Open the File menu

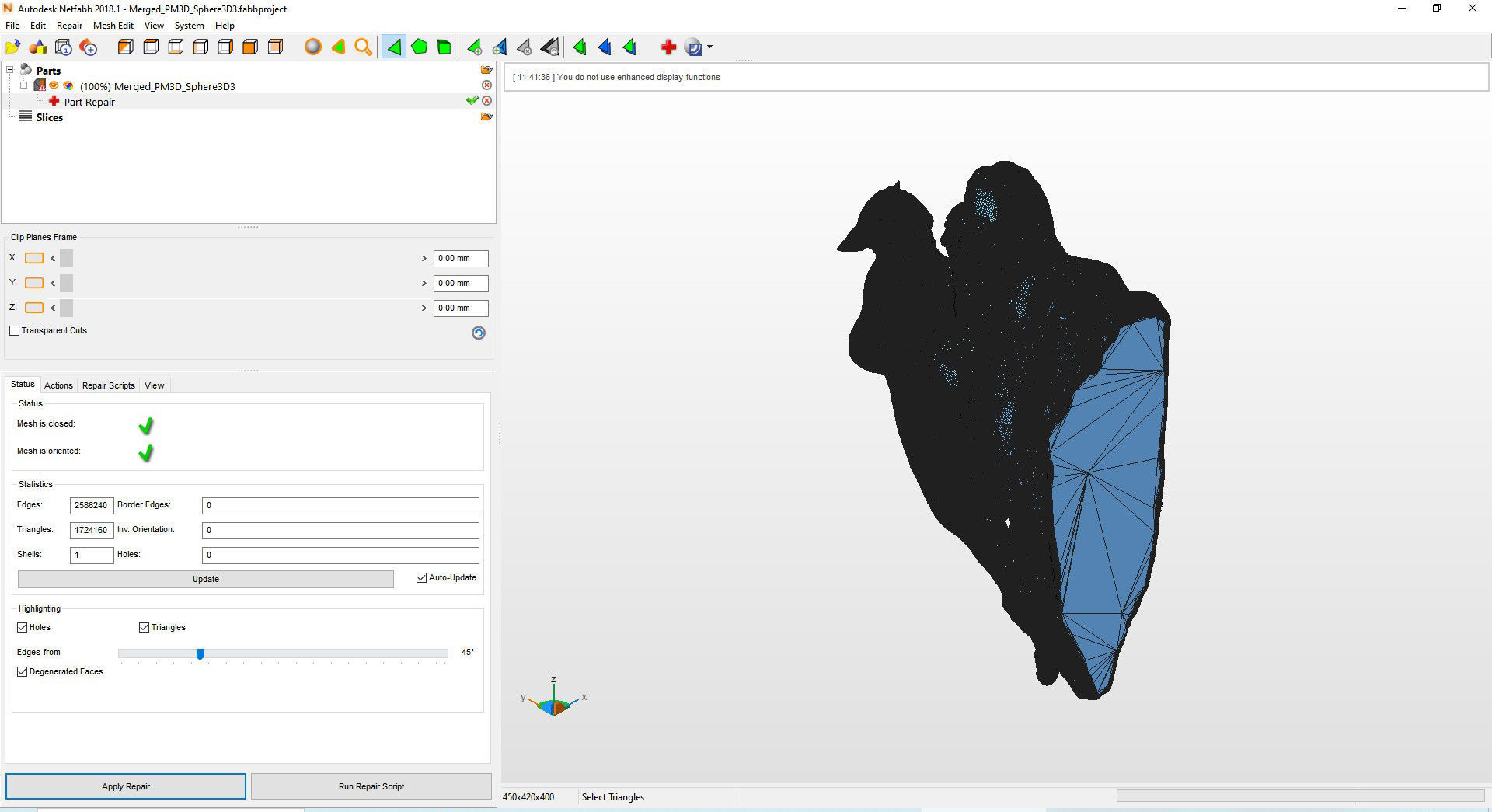[x=12, y=26]
